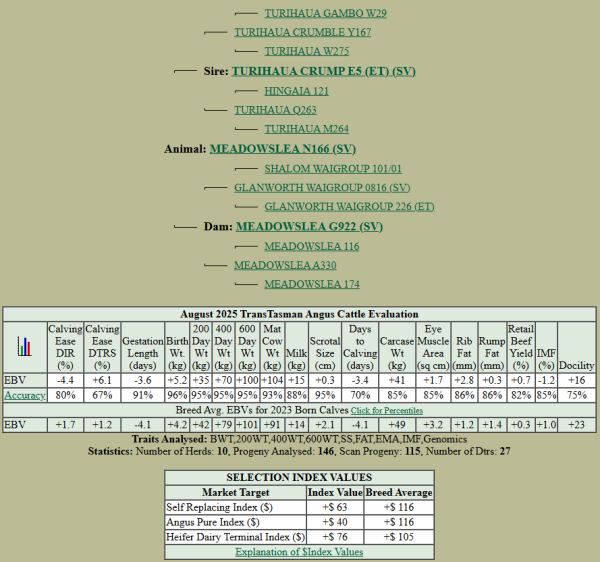Select the +$ 40 index value cell
600x562 pixels.
pos(335,523)
